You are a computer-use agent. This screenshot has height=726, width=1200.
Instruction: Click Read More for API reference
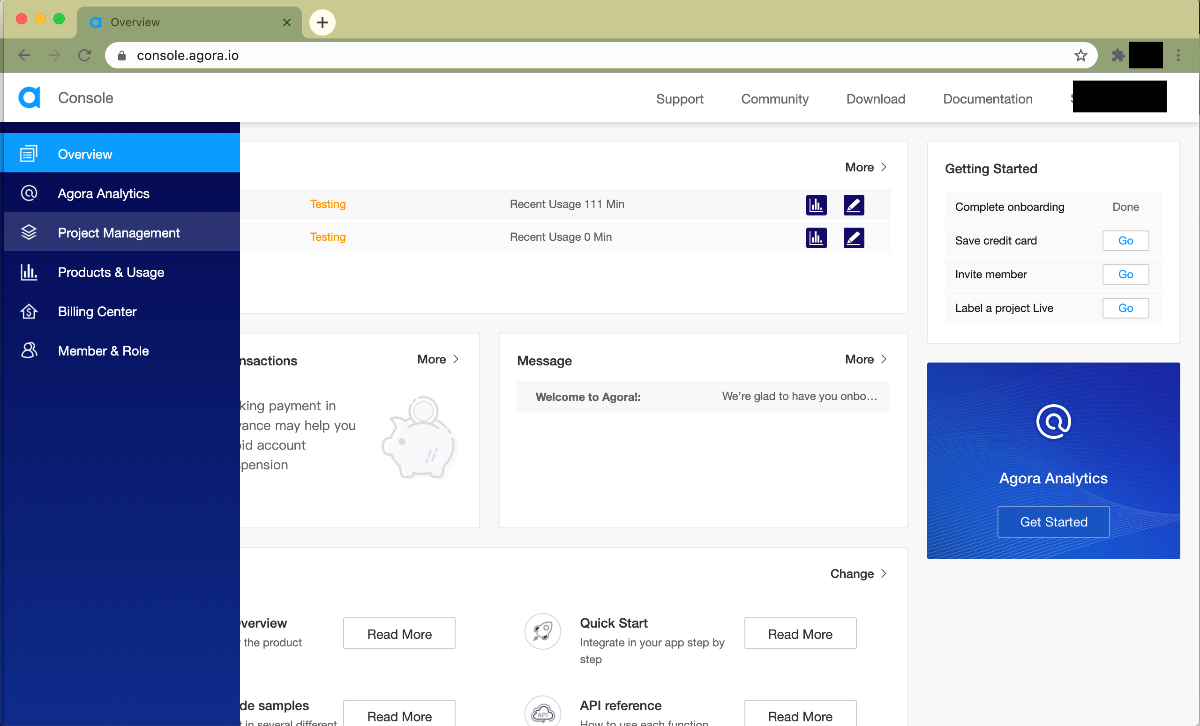click(x=800, y=714)
